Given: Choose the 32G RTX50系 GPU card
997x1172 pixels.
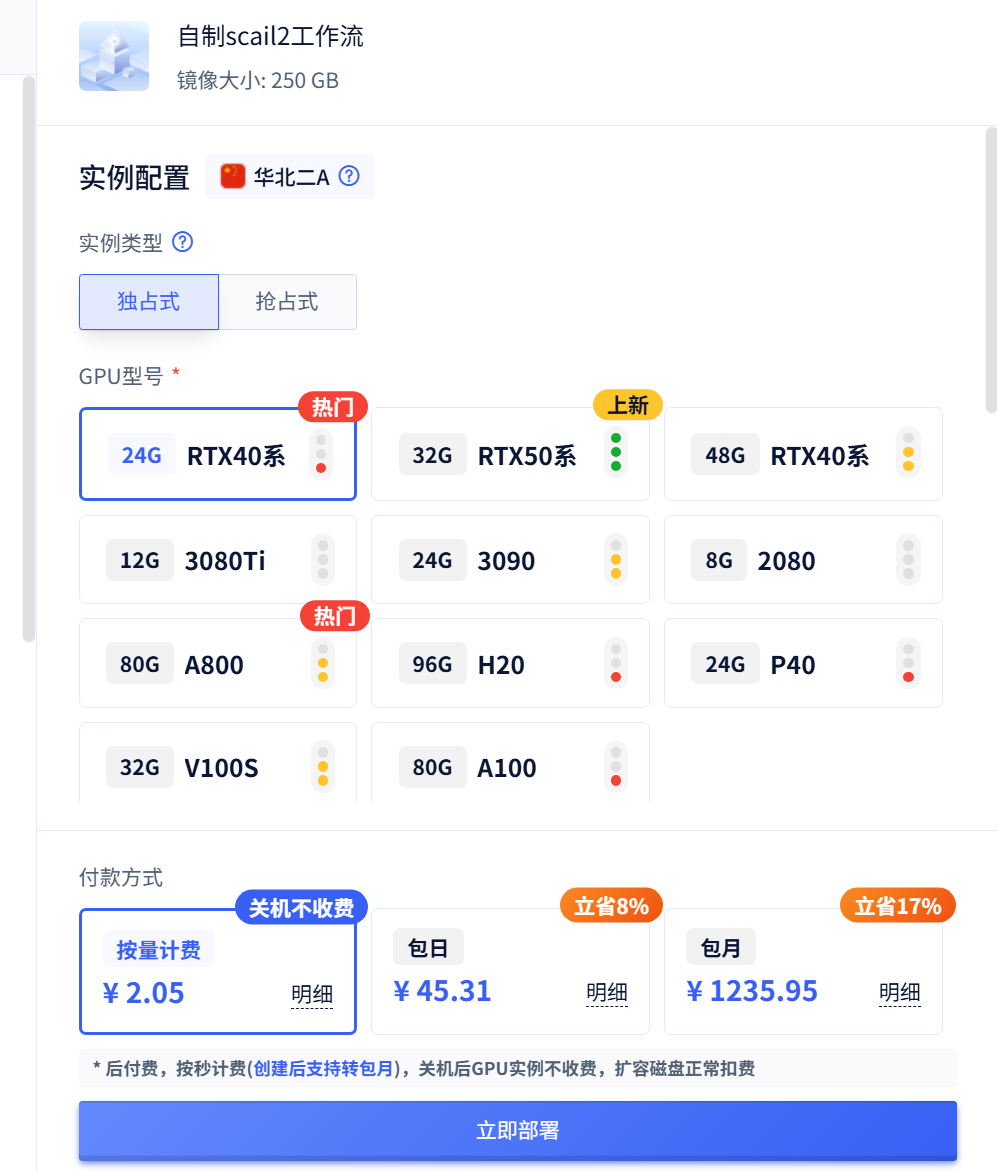Looking at the screenshot, I should [510, 454].
